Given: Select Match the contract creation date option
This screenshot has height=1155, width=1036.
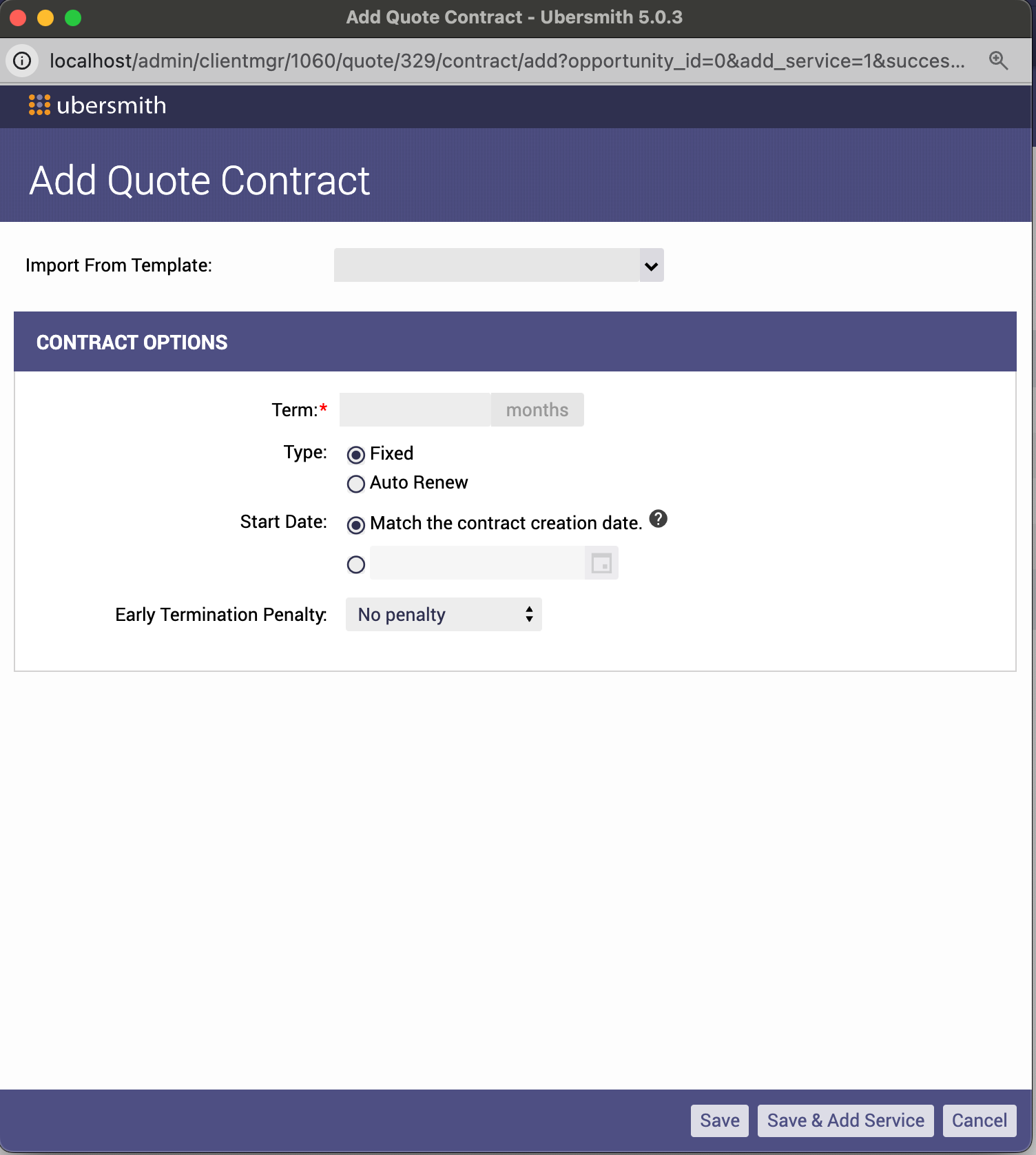Looking at the screenshot, I should click(x=356, y=525).
